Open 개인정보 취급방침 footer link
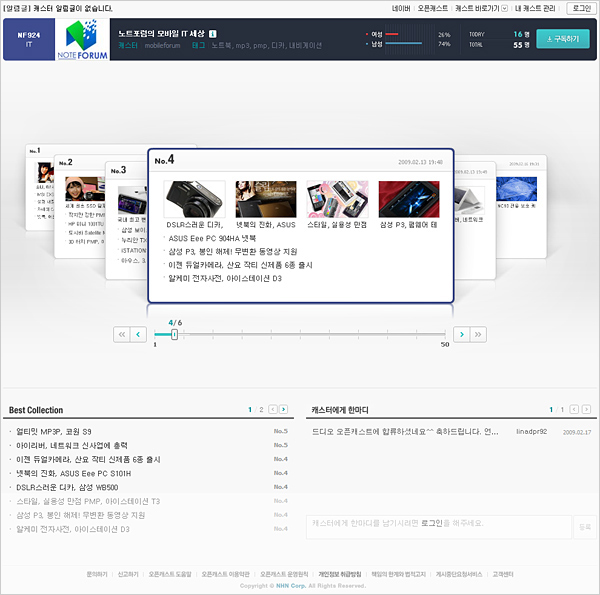Viewport: 600px width, 595px height. coord(339,574)
